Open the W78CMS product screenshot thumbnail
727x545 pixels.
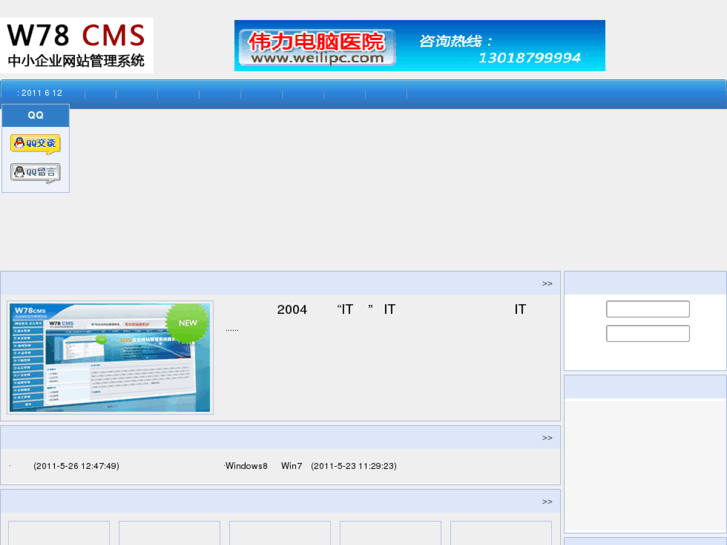tap(110, 357)
